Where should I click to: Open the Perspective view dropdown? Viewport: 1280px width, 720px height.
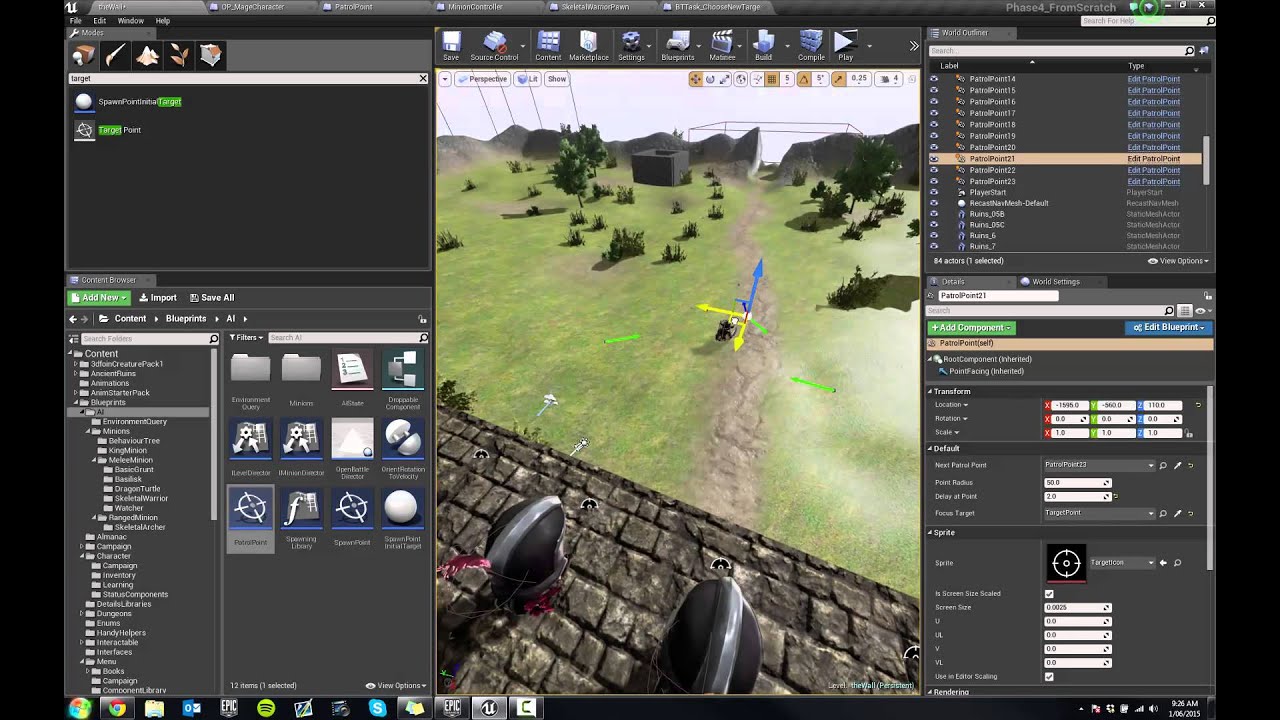coord(483,79)
